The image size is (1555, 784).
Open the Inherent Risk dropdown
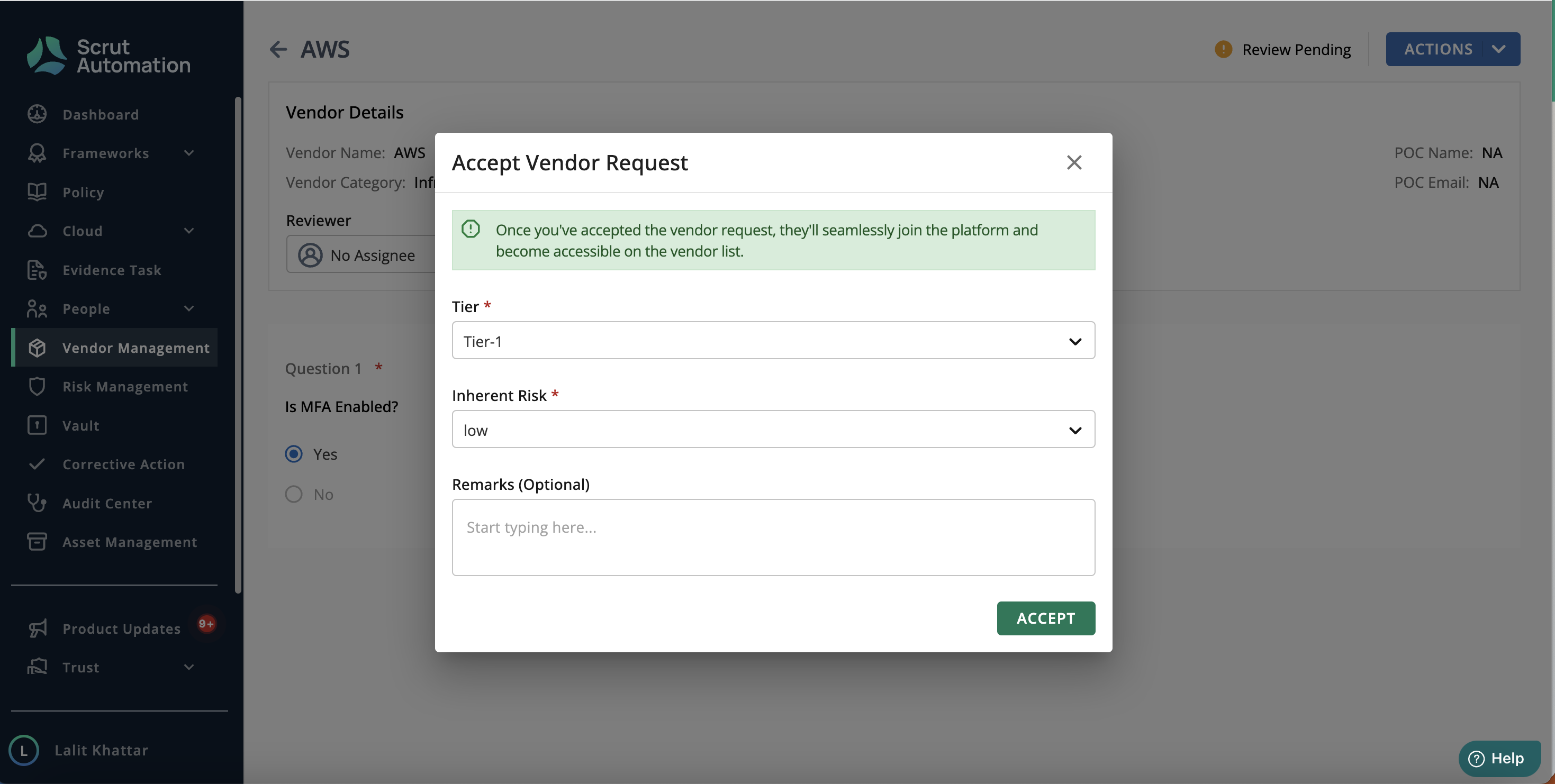tap(773, 429)
